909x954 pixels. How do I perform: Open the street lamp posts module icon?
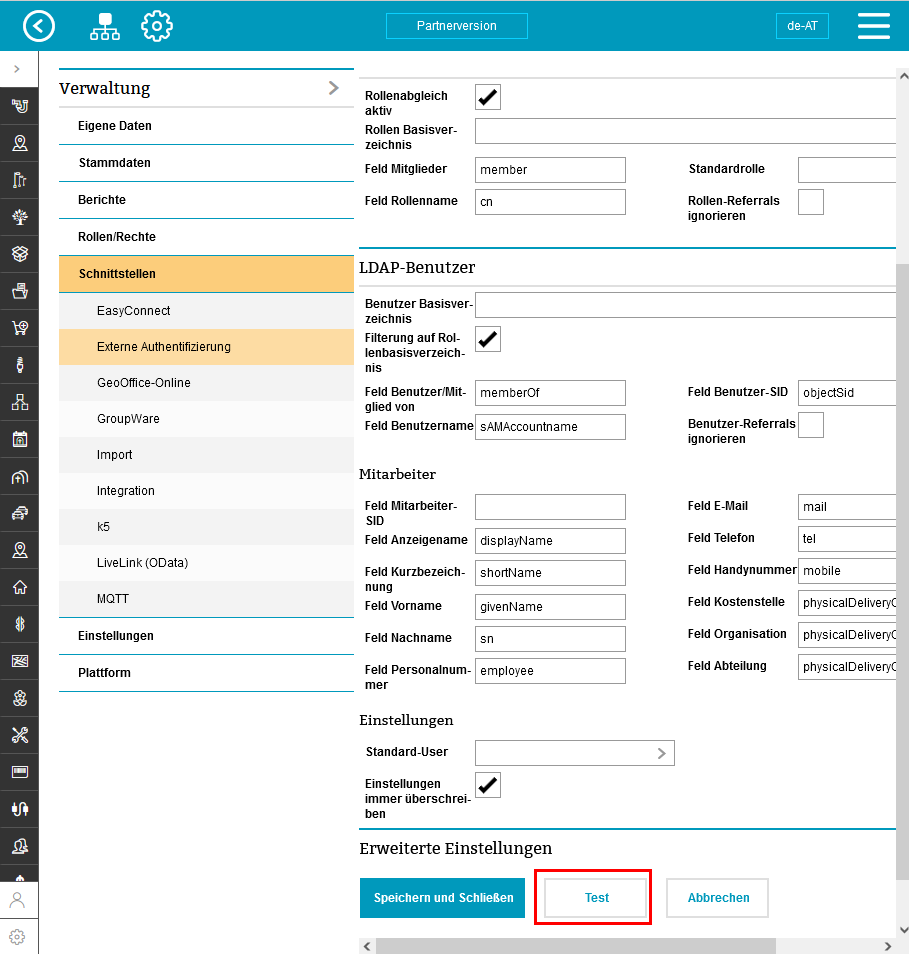20,180
